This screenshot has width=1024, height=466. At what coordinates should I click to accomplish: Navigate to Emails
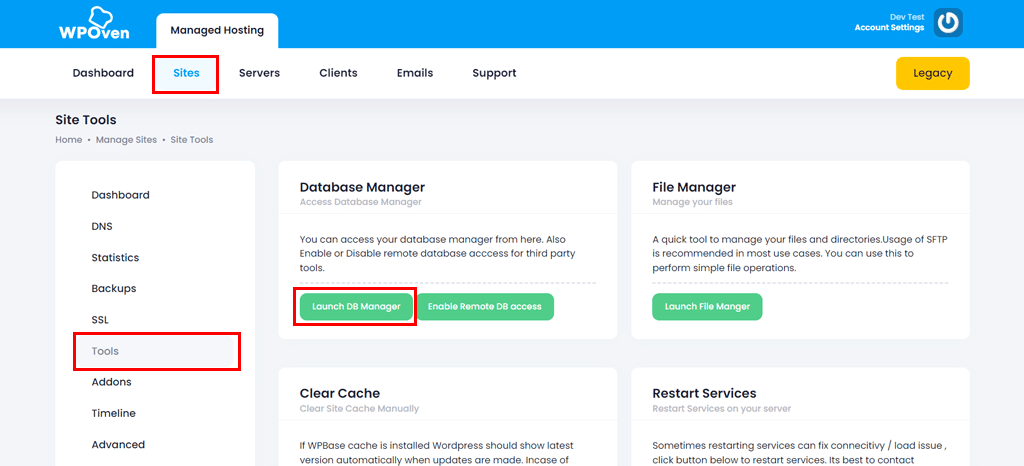(415, 73)
